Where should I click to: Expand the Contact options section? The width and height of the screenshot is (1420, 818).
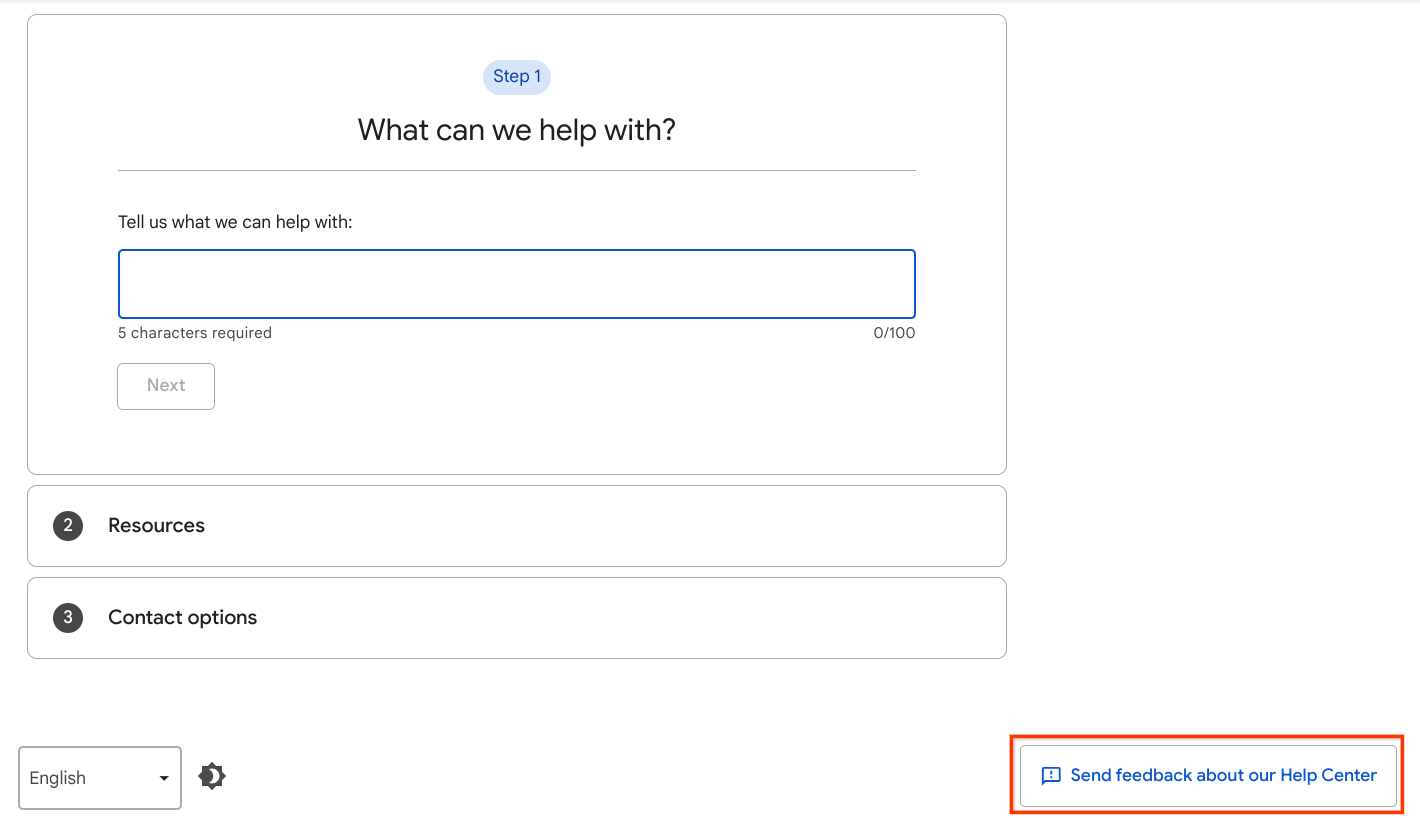coord(516,617)
